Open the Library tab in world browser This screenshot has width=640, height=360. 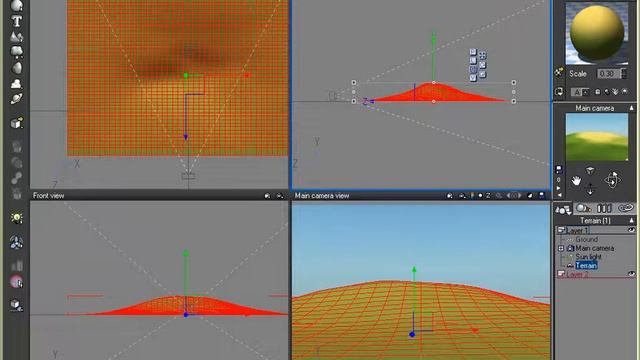click(x=604, y=209)
